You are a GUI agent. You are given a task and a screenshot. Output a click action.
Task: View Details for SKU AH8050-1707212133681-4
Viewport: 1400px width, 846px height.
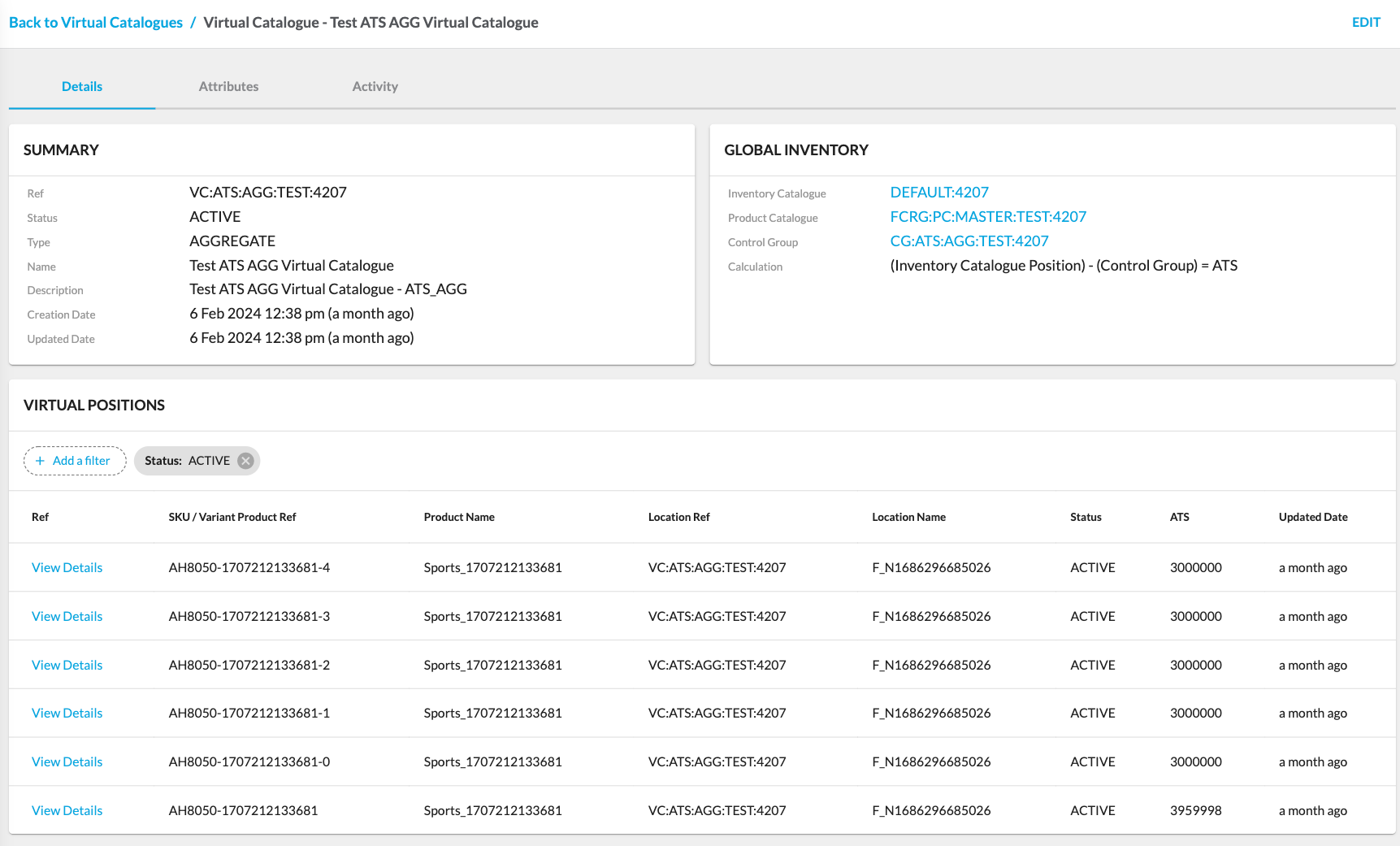click(x=67, y=567)
